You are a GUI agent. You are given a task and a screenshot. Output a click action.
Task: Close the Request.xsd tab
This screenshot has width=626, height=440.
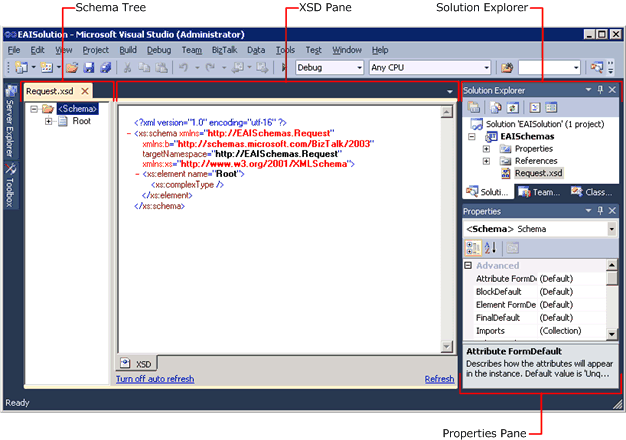point(85,91)
